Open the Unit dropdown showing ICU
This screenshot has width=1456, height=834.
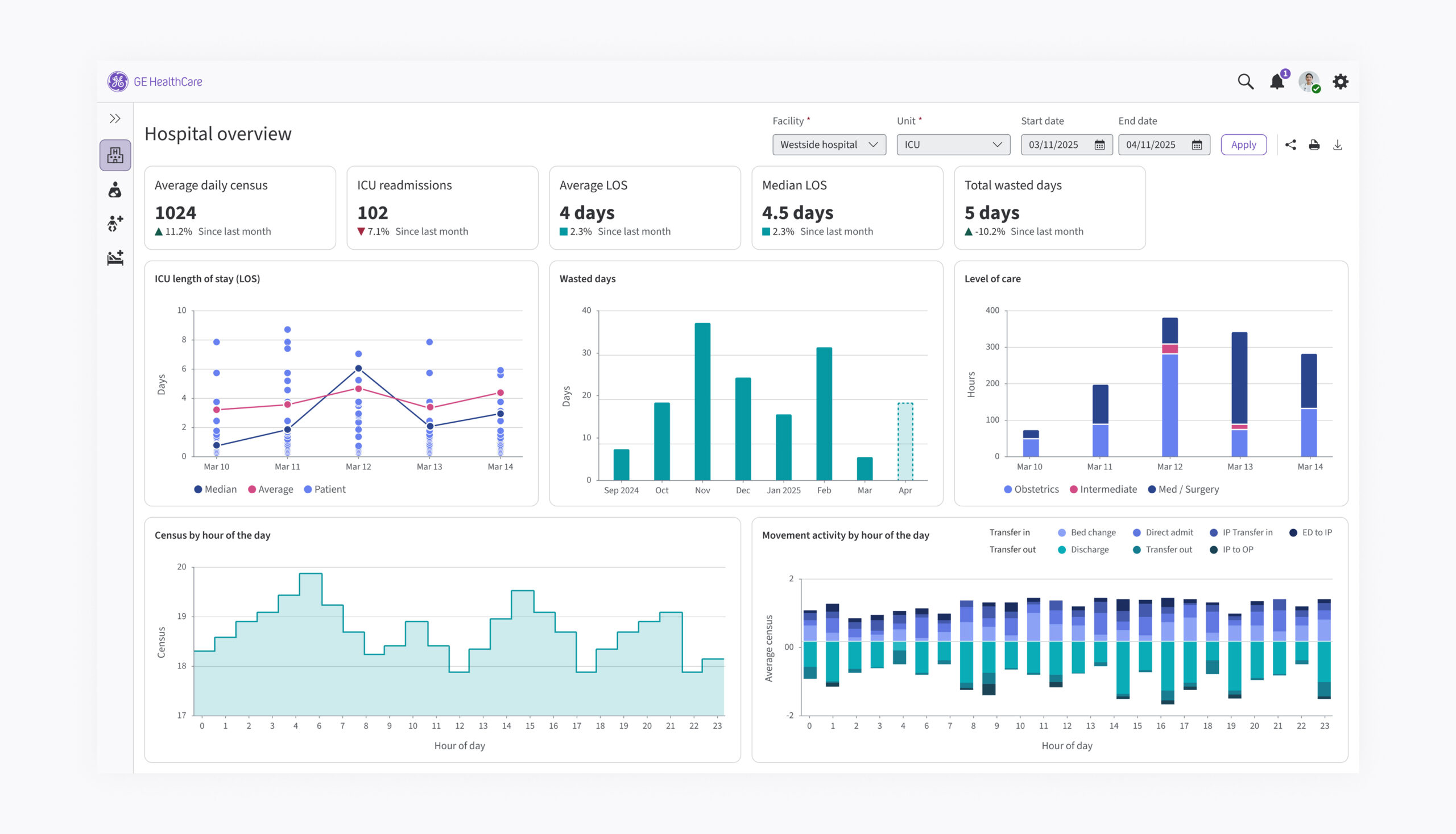pos(953,145)
